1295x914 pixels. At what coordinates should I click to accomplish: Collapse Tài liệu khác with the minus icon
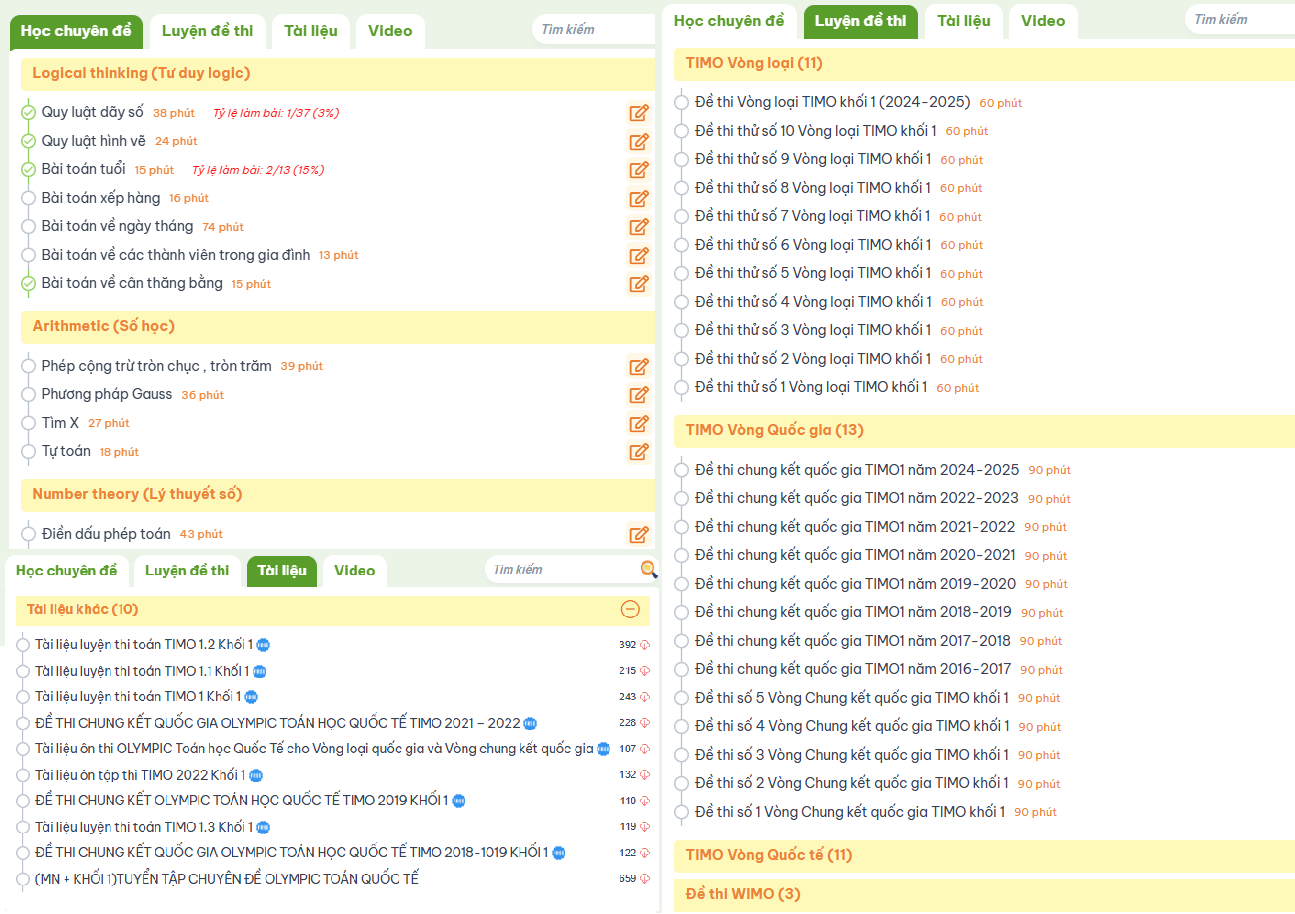[630, 609]
